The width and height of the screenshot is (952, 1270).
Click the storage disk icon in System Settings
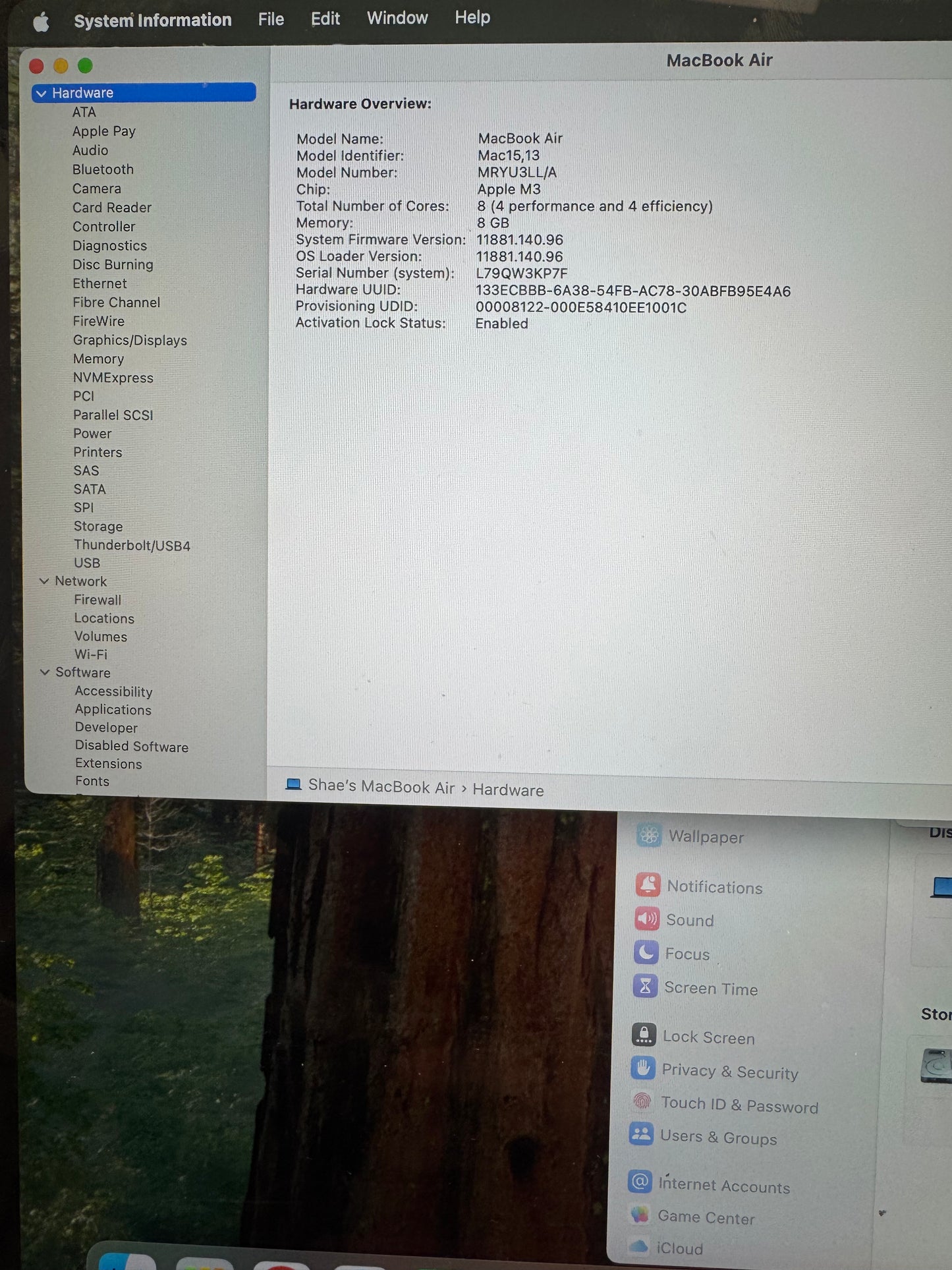(937, 1064)
